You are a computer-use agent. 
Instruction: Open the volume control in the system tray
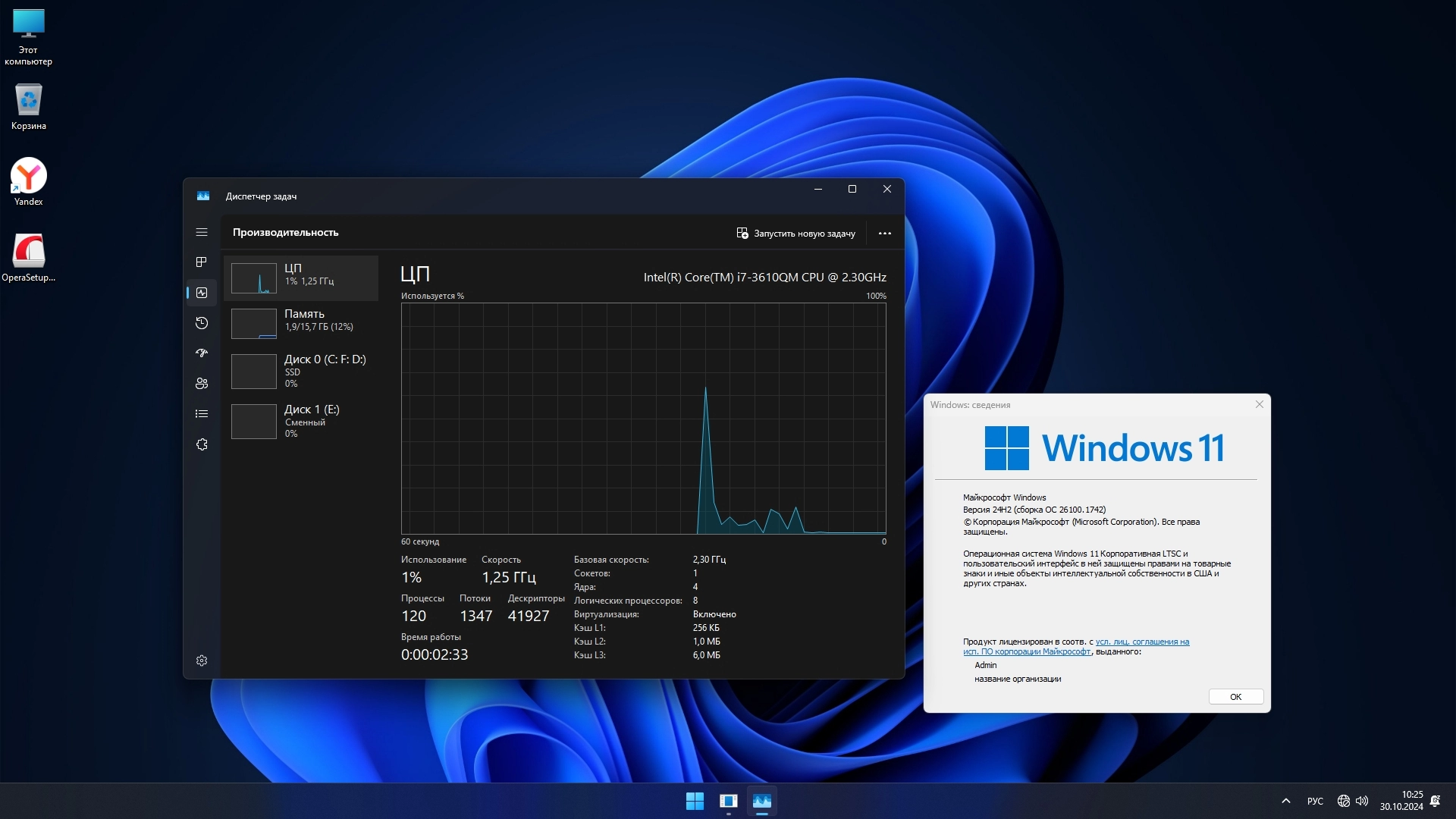point(1362,801)
